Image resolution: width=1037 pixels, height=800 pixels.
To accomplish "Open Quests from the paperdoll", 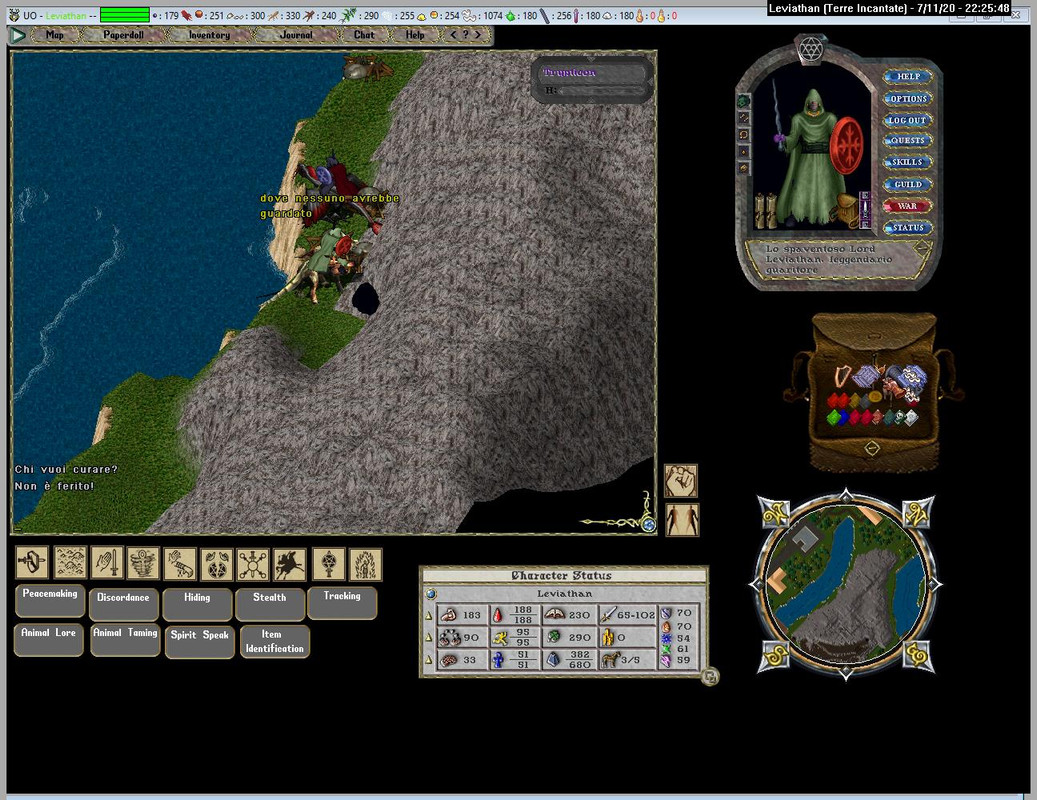I will click(x=908, y=141).
